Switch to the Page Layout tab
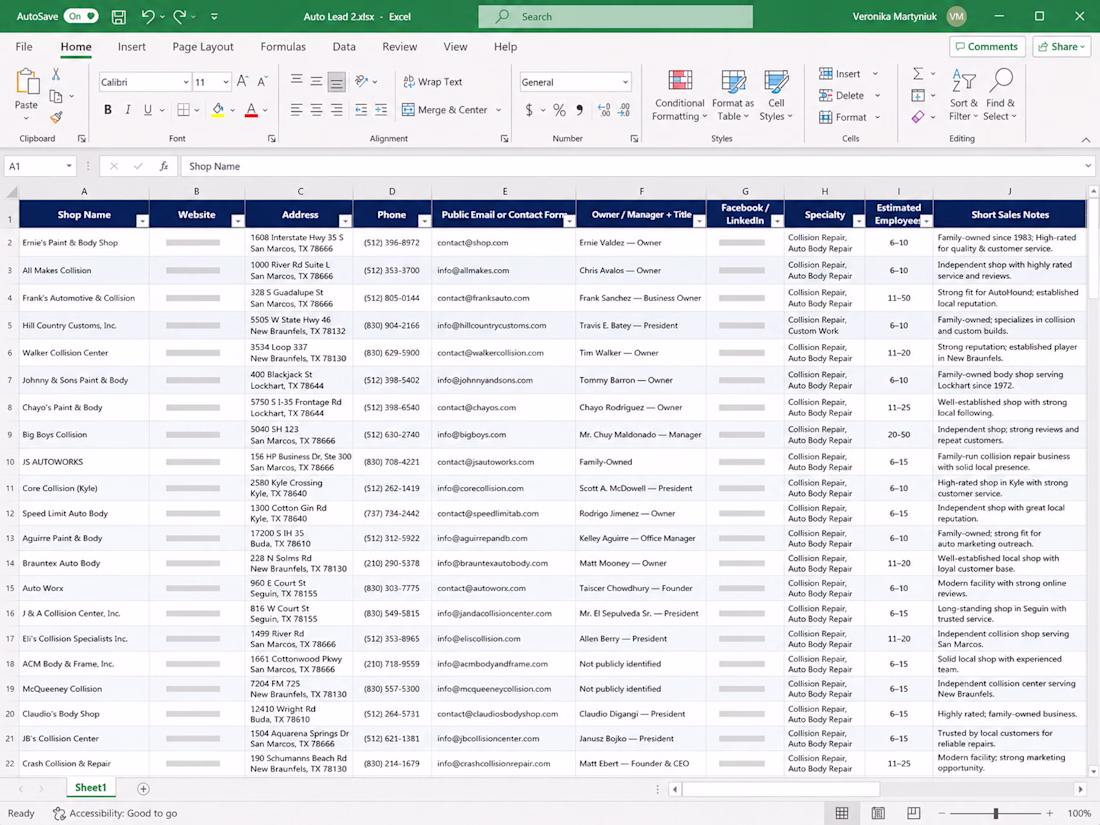Screen dimensions: 1100x825 [203, 46]
